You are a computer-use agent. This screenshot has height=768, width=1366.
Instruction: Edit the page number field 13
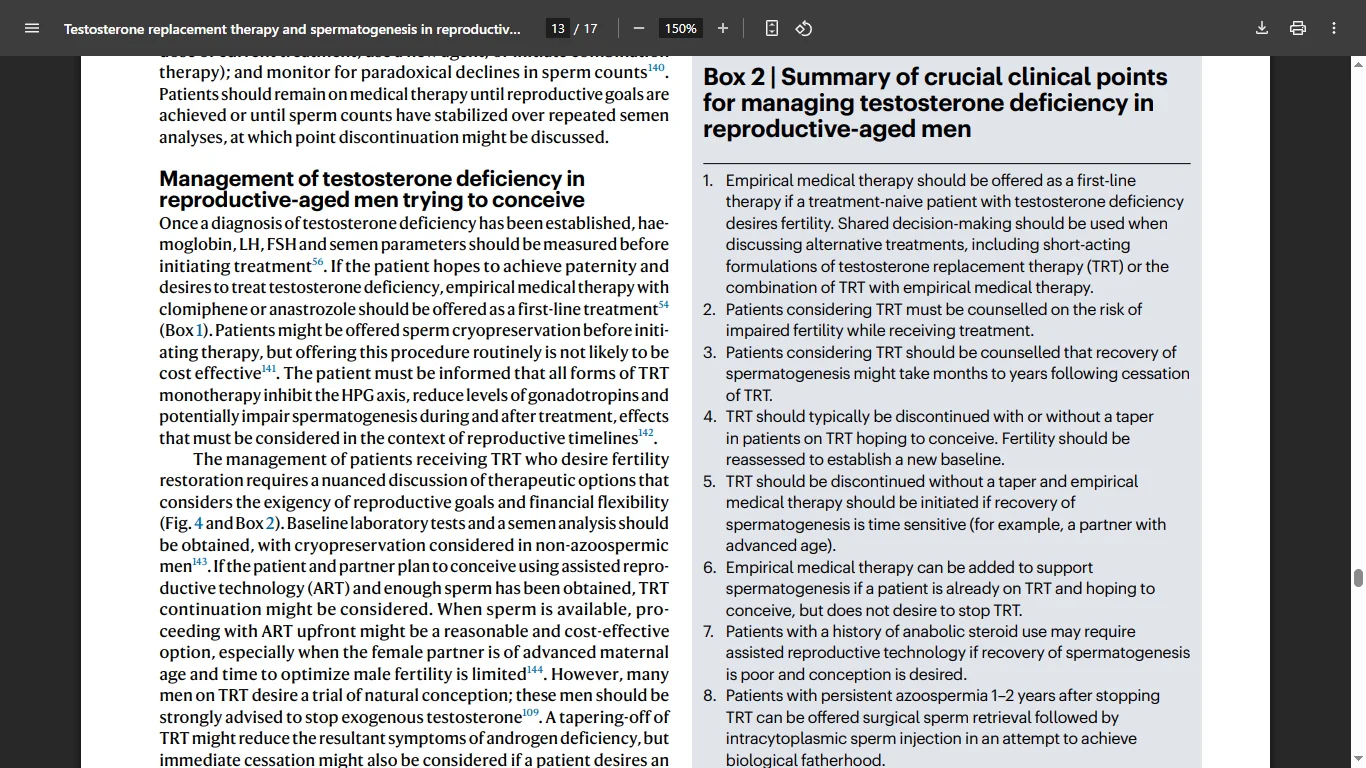coord(558,28)
